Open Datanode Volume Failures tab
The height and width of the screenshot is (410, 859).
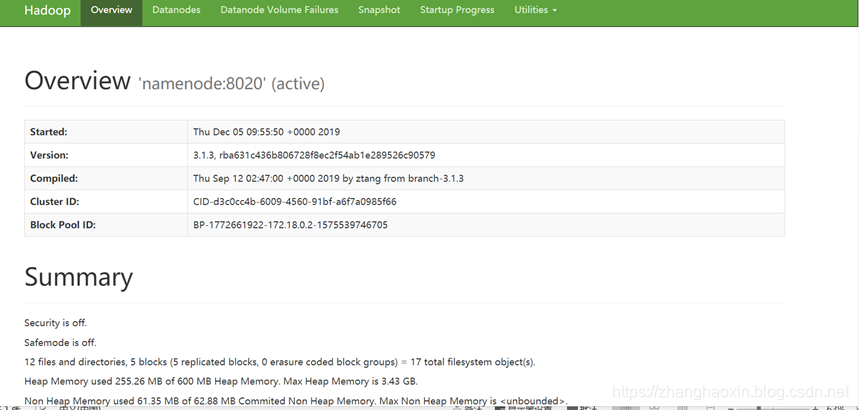[x=279, y=10]
